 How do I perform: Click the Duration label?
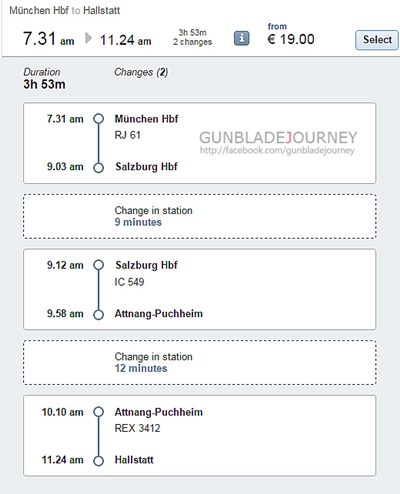pyautogui.click(x=42, y=72)
